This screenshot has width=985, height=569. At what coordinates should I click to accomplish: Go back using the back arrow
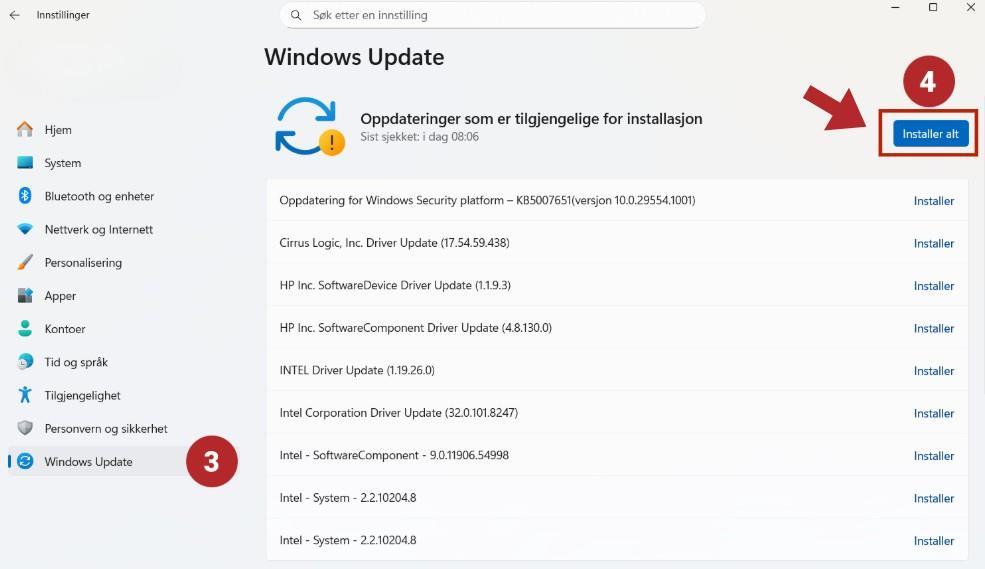(14, 15)
